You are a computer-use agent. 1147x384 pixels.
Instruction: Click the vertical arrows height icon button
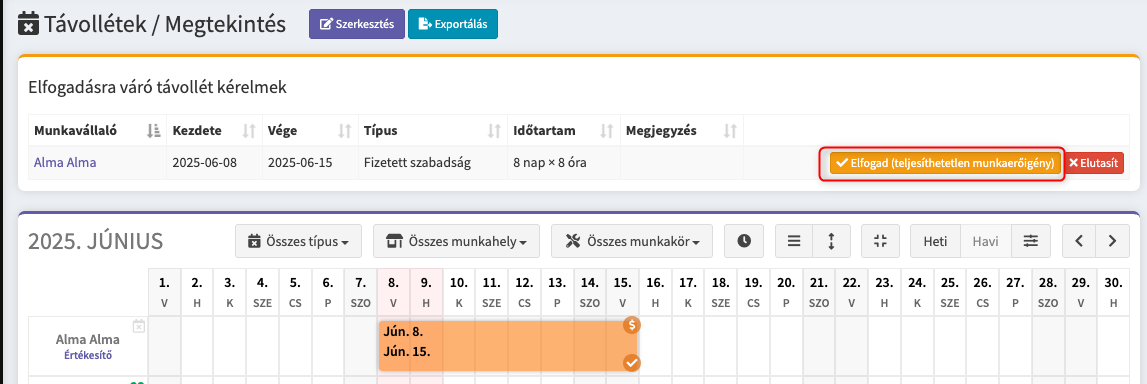pyautogui.click(x=831, y=241)
